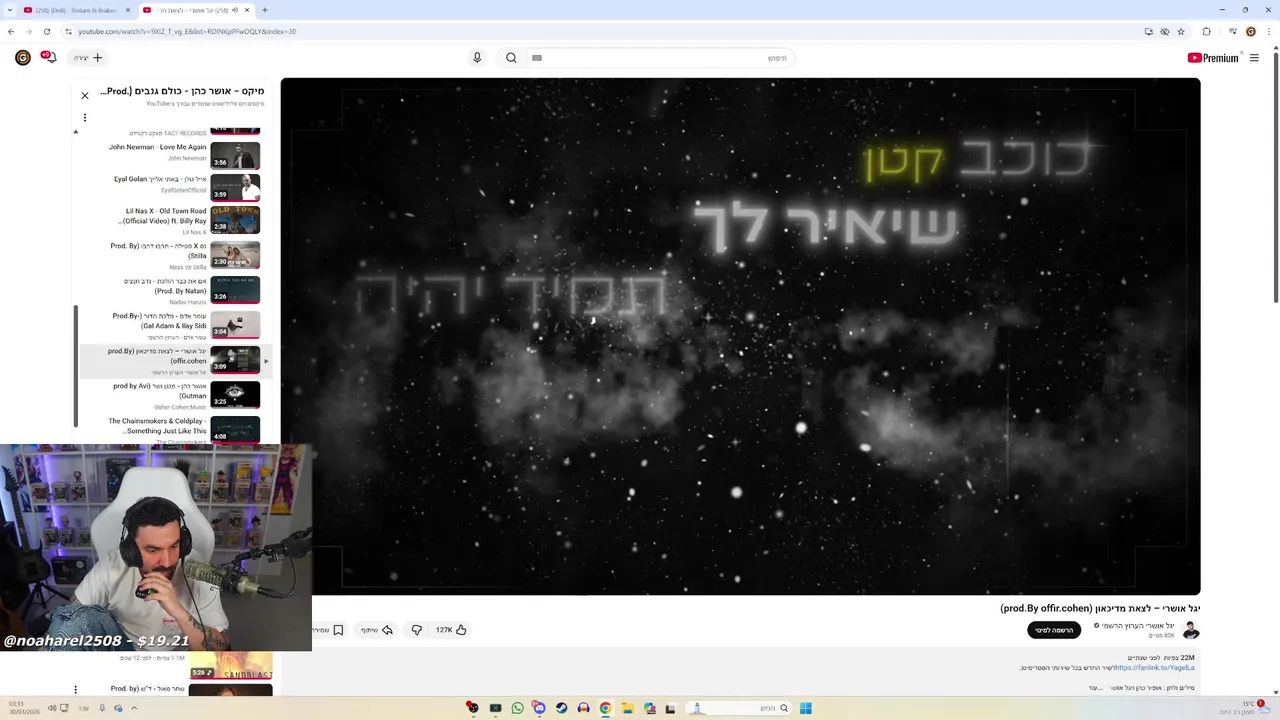1280x720 pixels.
Task: Open Windows Start menu
Action: 805,708
